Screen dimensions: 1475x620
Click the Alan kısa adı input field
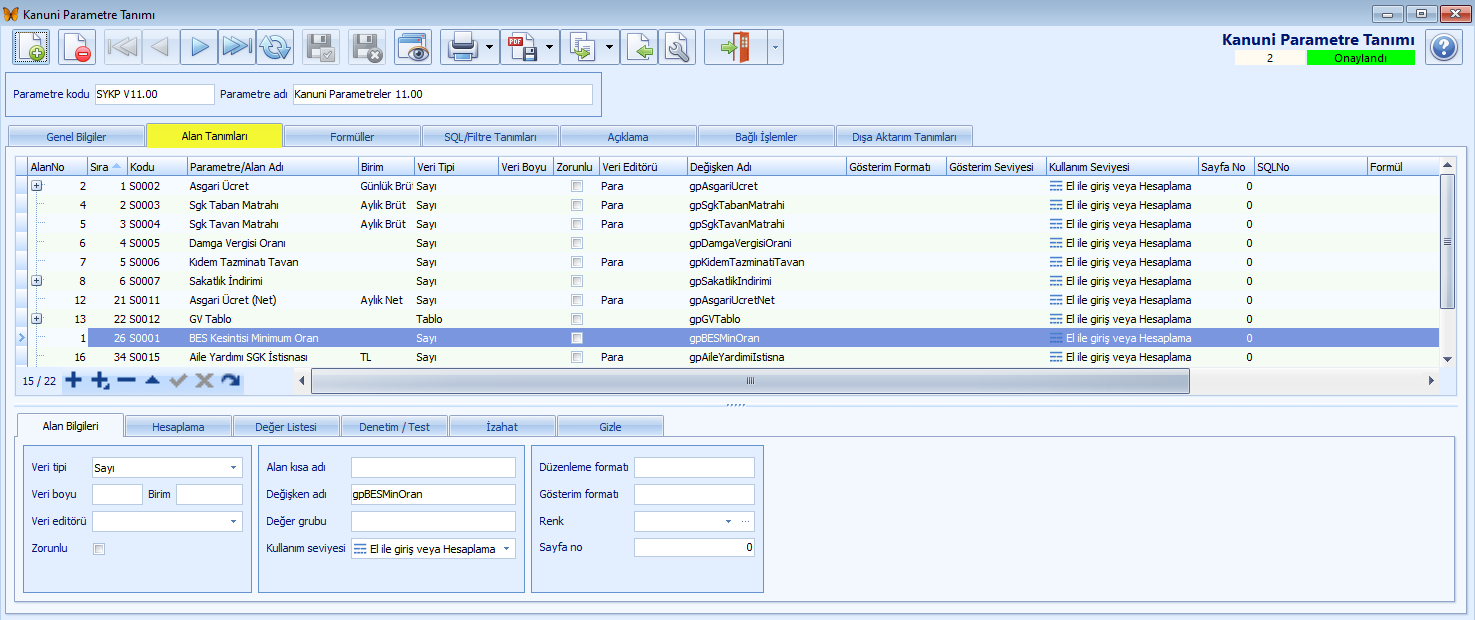433,467
